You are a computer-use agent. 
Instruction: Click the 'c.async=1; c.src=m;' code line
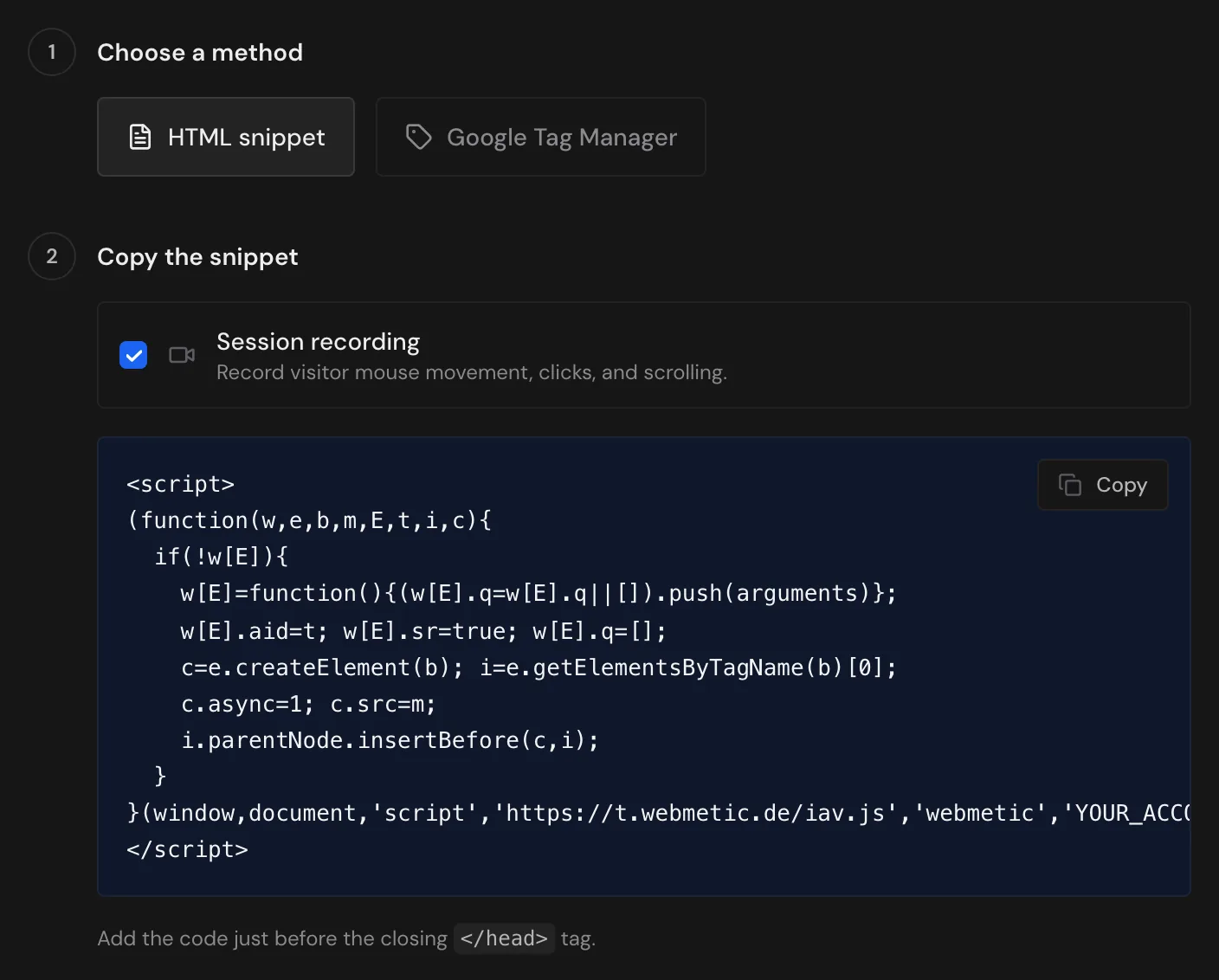pos(308,704)
